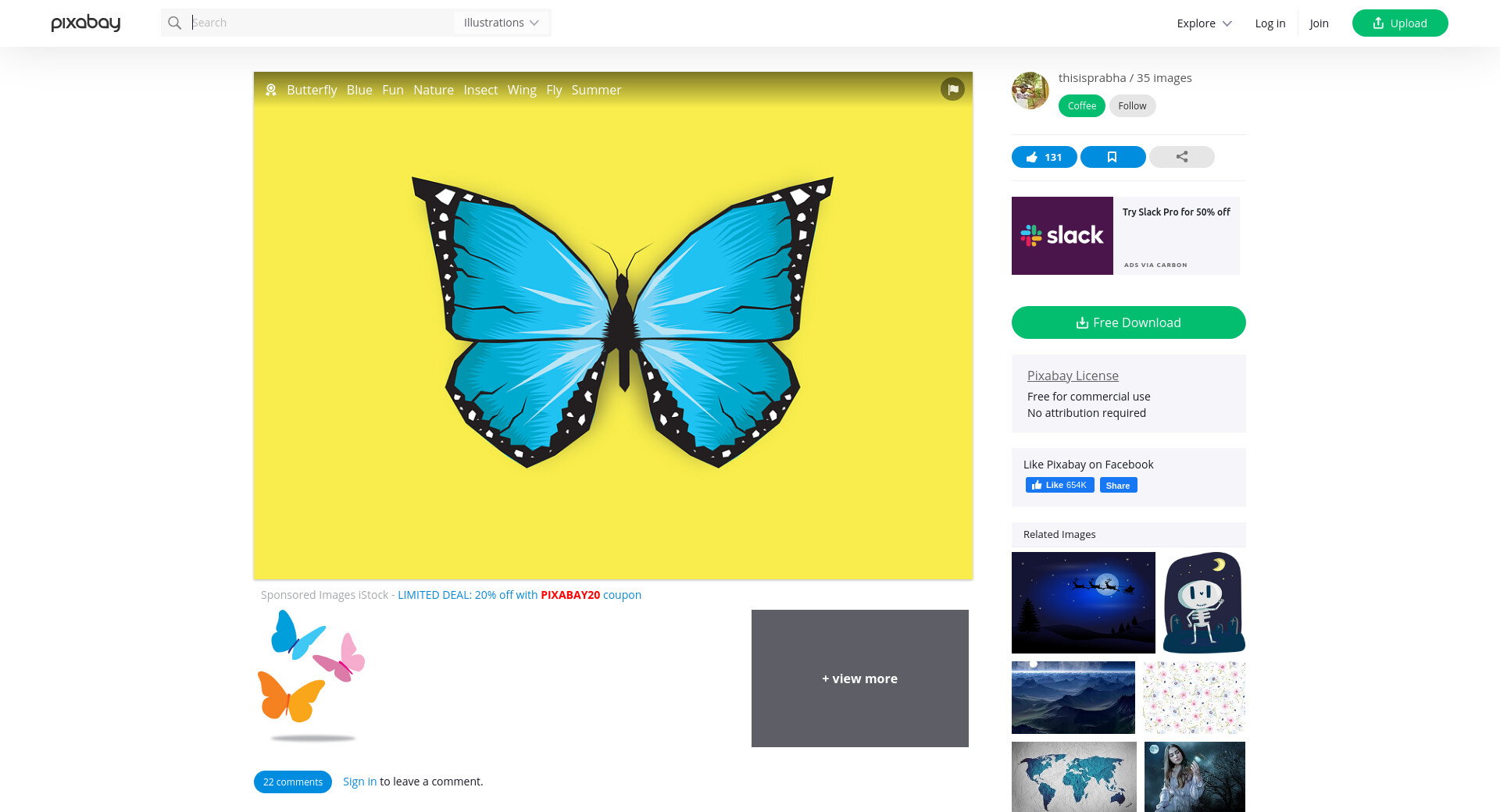Click the award badge icon beside Butterfly tag
Image resolution: width=1500 pixels, height=812 pixels.
(271, 90)
